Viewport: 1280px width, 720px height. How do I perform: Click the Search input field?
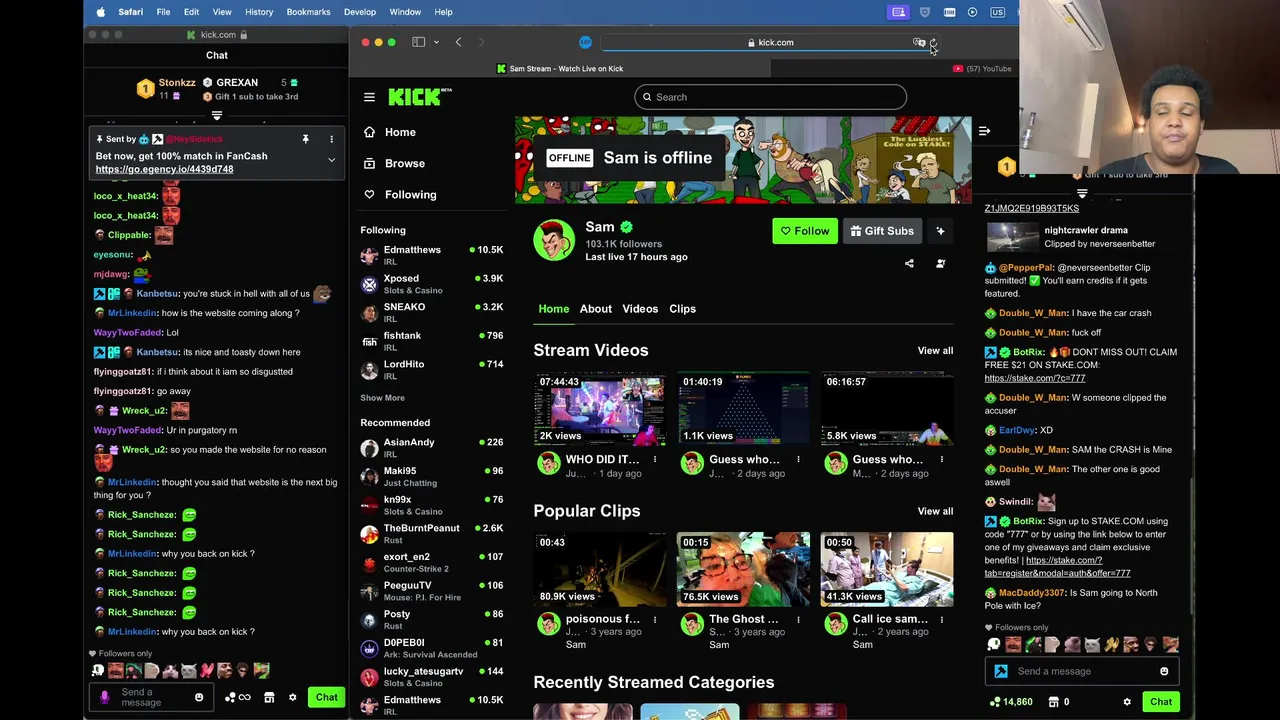point(770,97)
